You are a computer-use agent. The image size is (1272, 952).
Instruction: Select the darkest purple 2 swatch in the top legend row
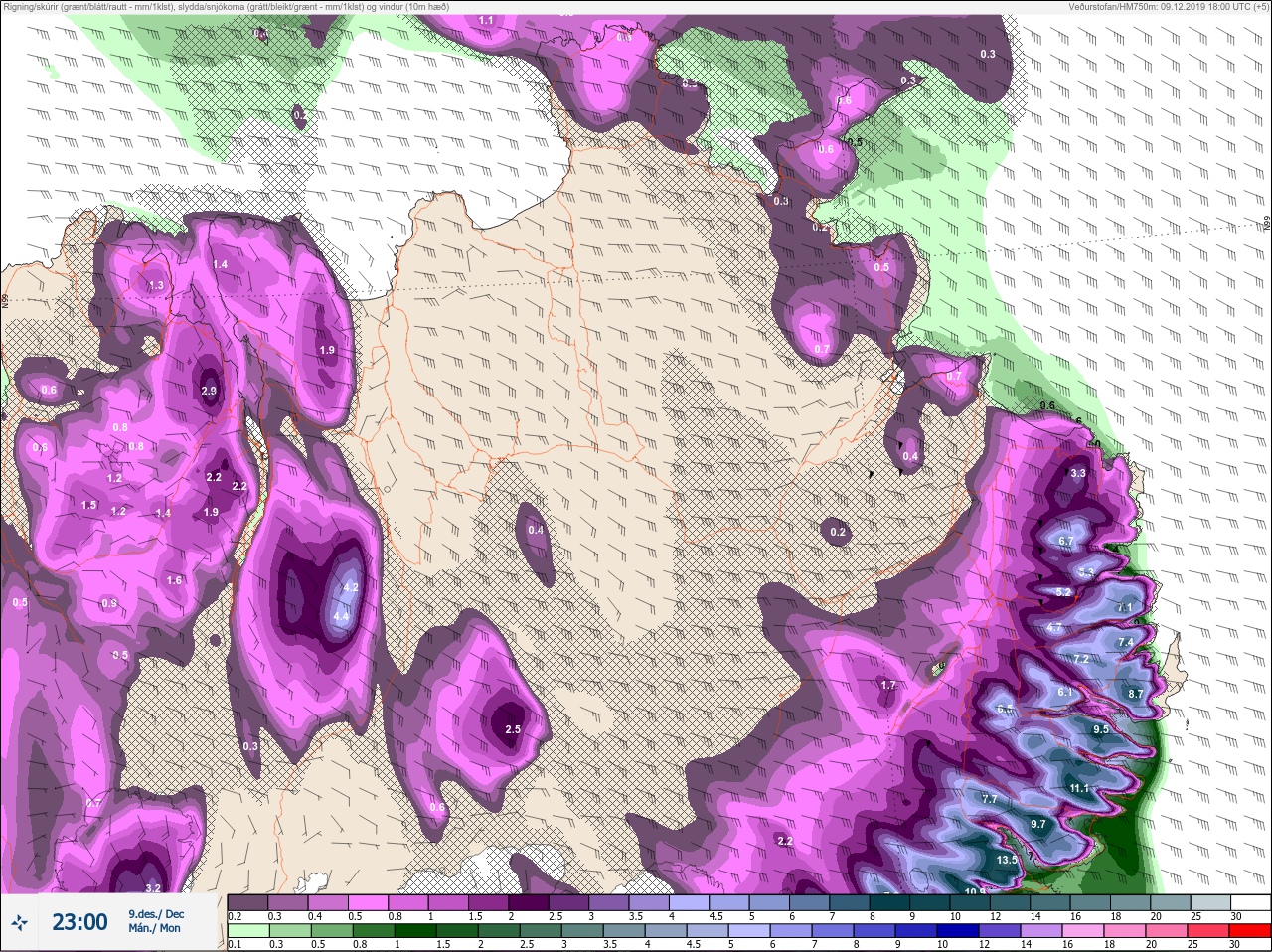coord(529,902)
